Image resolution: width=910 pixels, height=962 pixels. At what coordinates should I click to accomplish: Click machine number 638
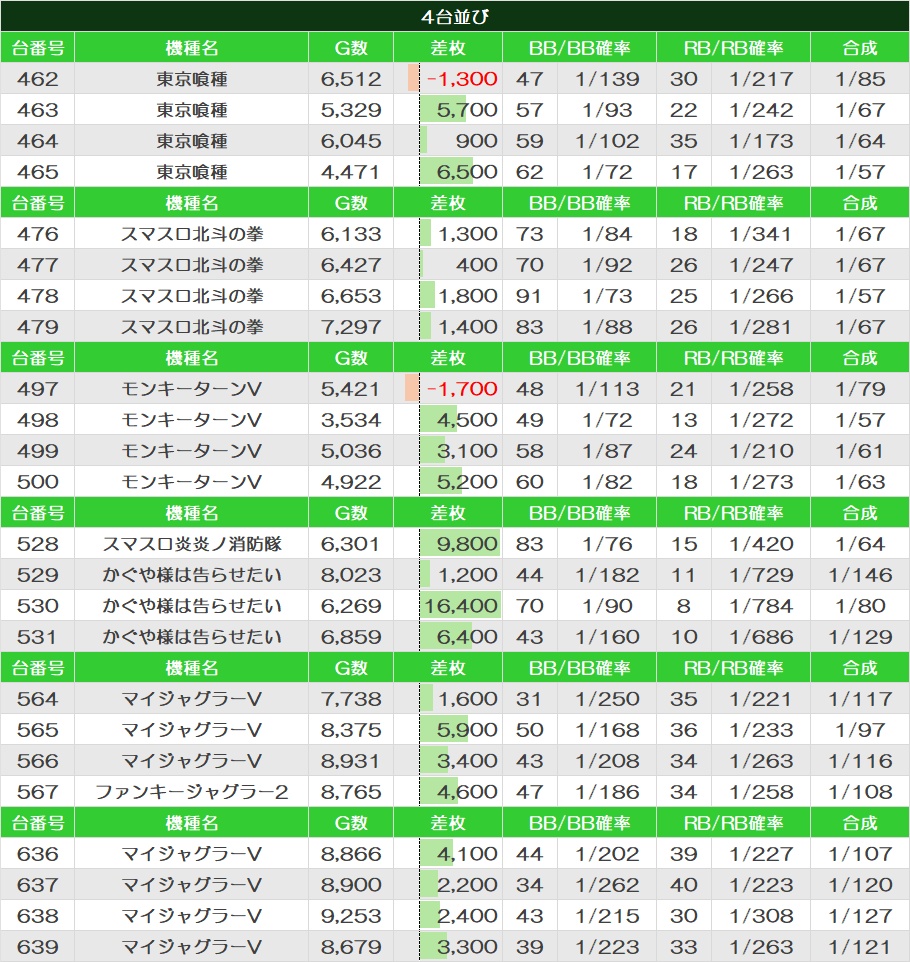click(x=37, y=915)
